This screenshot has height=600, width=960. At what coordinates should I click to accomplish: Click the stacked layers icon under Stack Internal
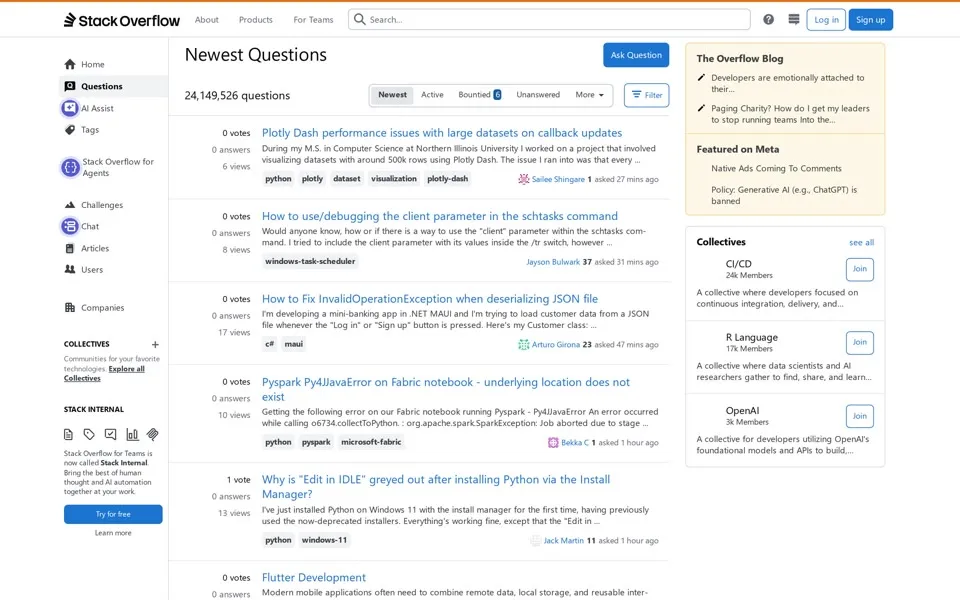(152, 435)
